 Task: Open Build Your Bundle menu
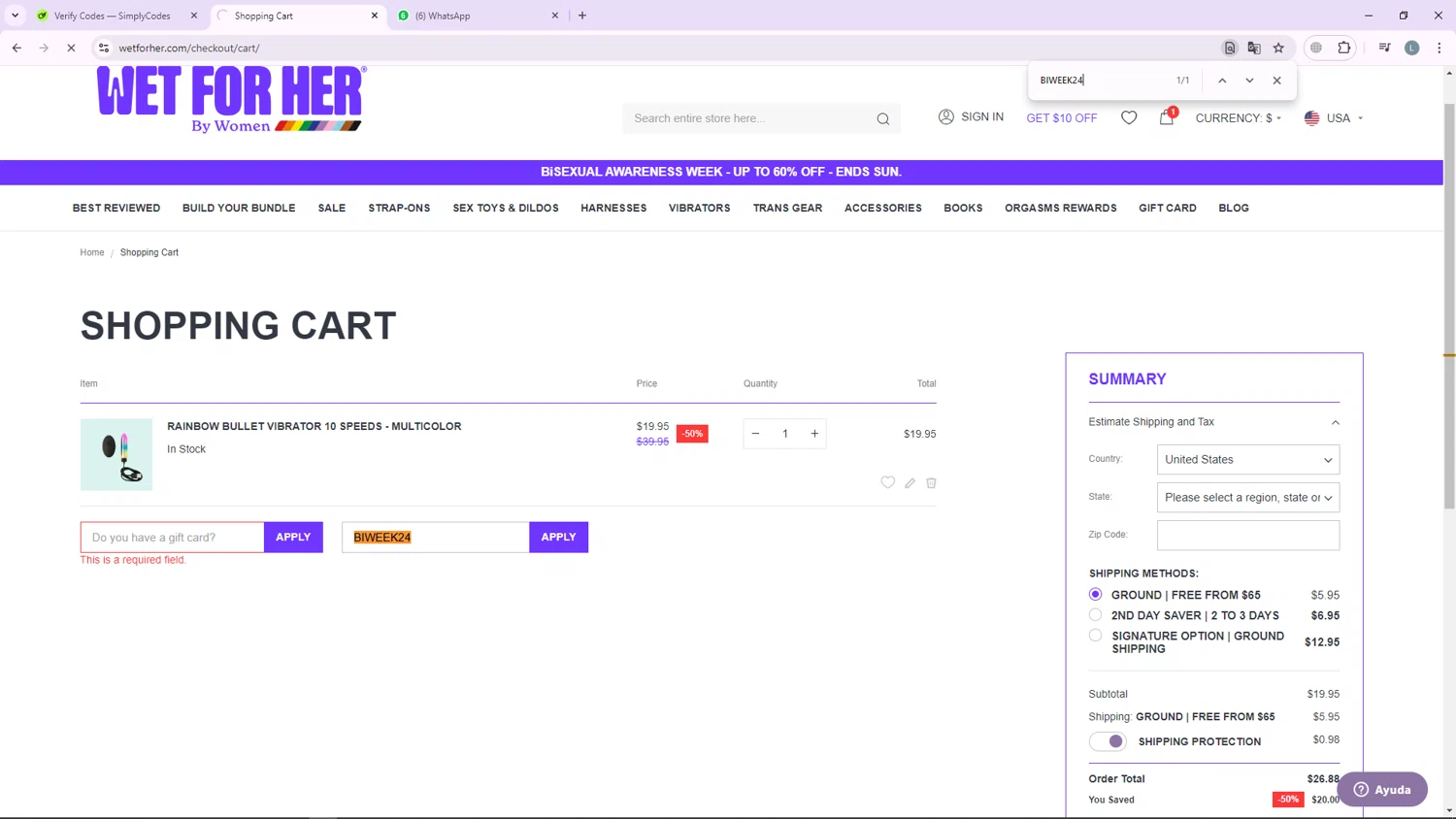[239, 209]
